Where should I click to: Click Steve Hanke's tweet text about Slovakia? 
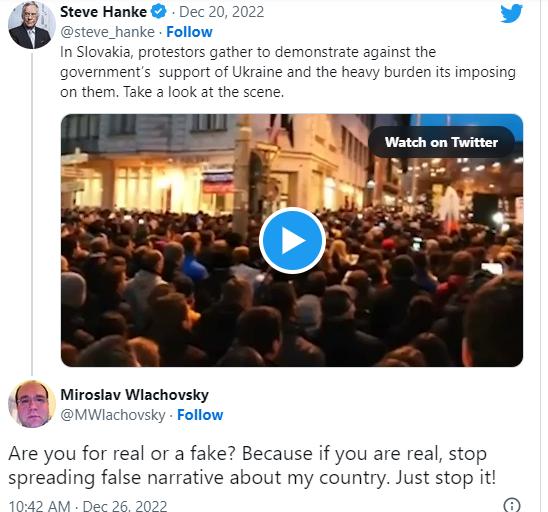[x=288, y=72]
